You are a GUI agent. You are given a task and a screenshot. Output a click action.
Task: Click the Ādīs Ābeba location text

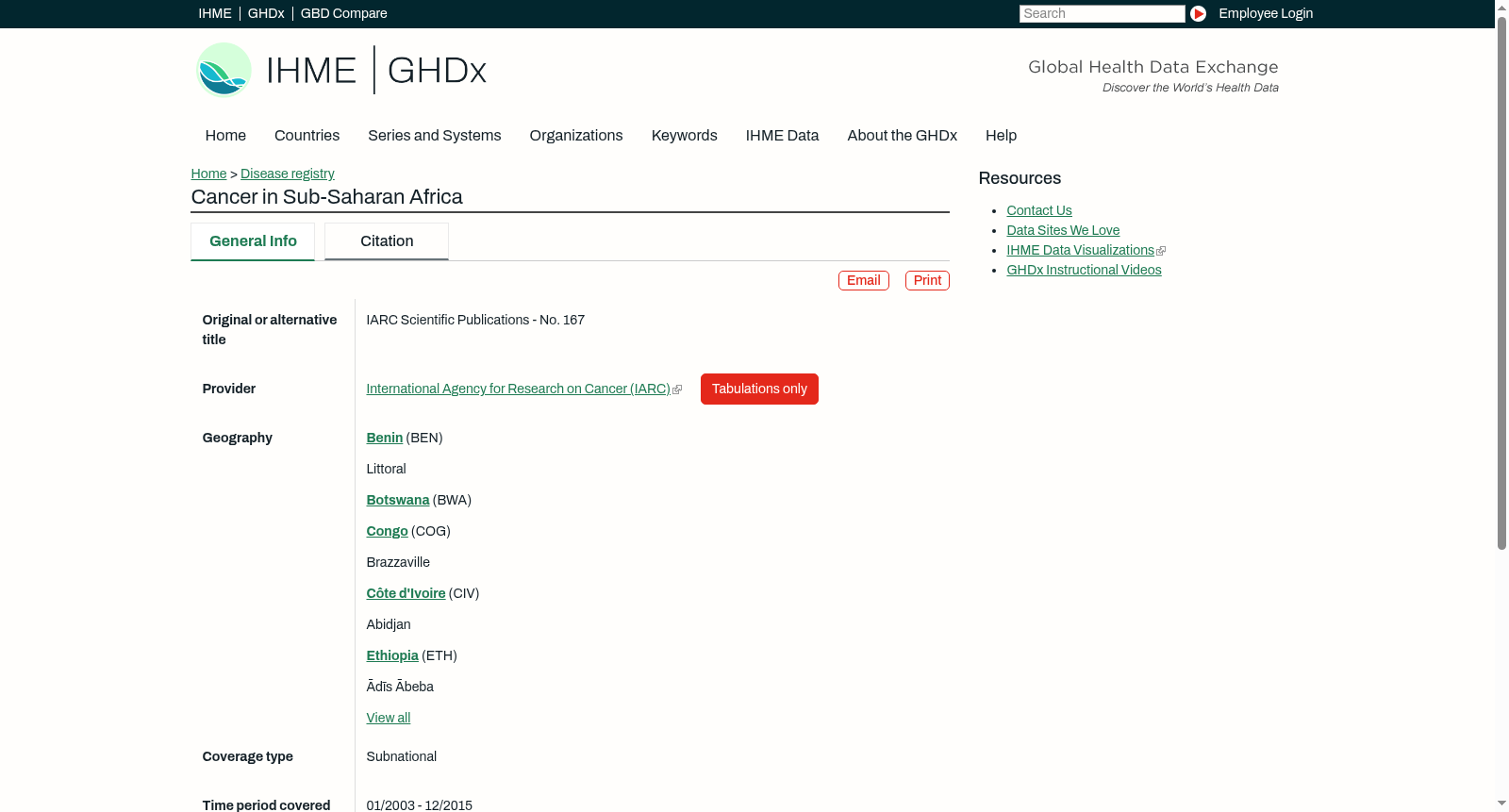tap(400, 687)
